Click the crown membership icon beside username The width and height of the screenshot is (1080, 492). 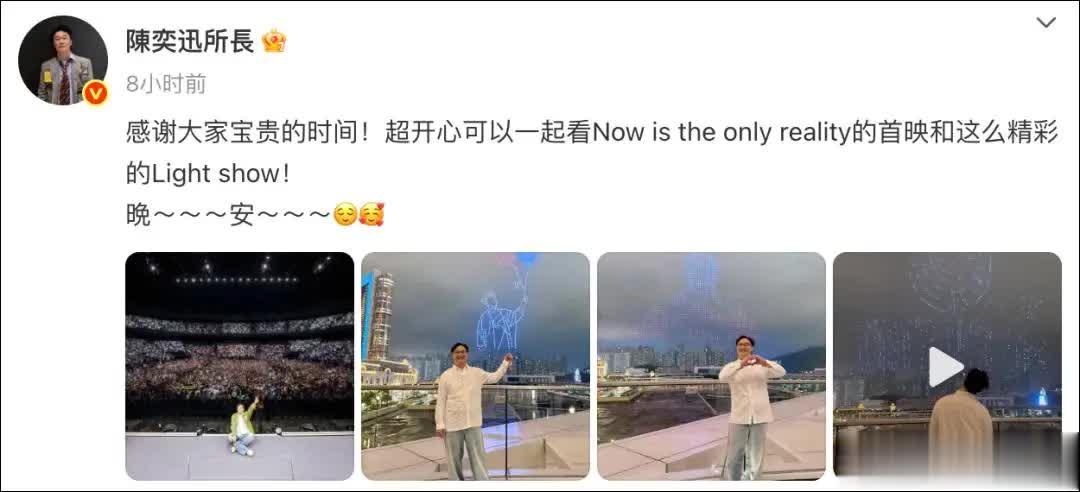(274, 41)
